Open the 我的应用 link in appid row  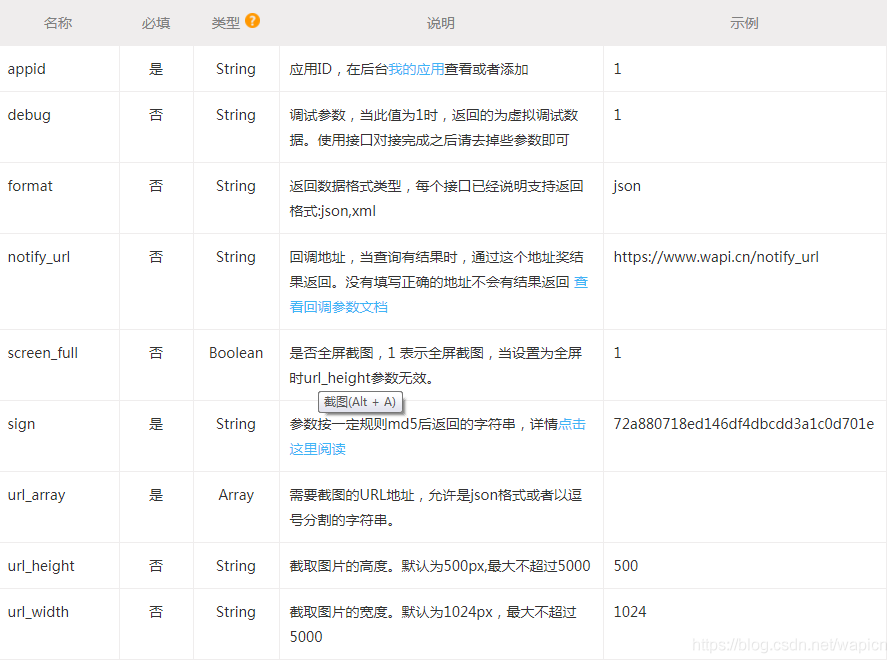pyautogui.click(x=416, y=69)
